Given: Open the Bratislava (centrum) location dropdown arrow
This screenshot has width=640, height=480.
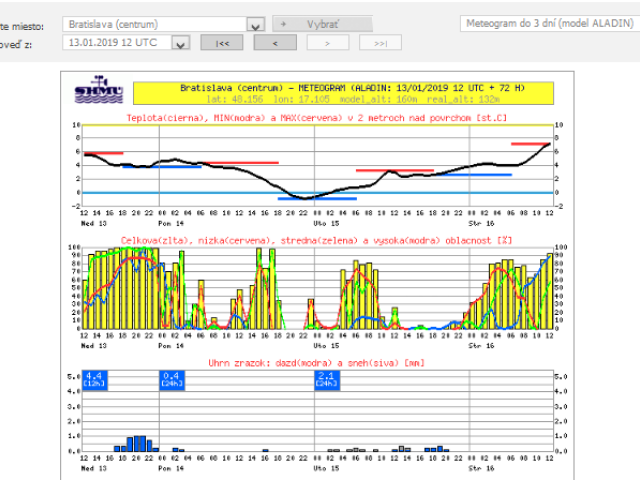Looking at the screenshot, I should 256,25.
